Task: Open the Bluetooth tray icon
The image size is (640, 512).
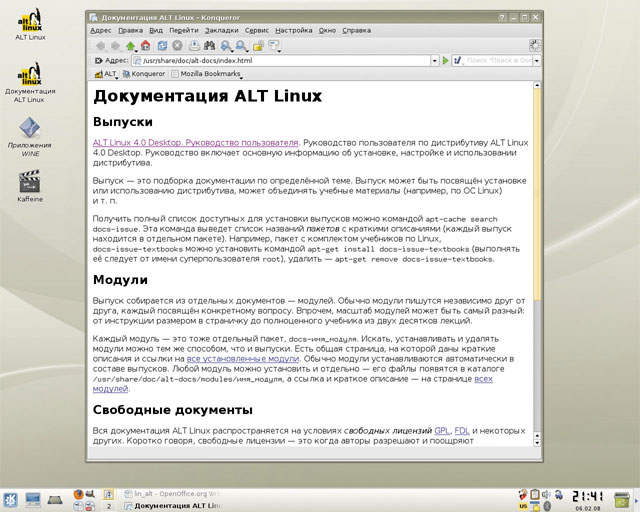Action: click(x=547, y=506)
